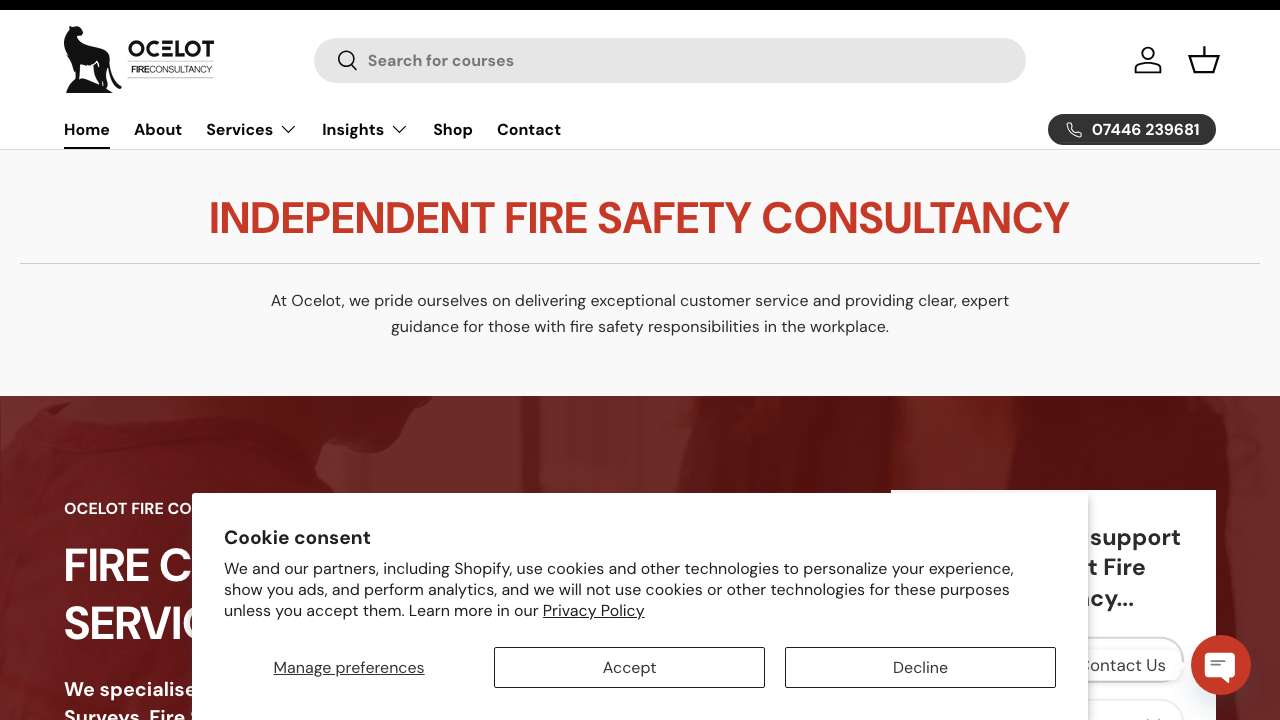
Task: Call the 07446 239681 phone button
Action: [1145, 130]
